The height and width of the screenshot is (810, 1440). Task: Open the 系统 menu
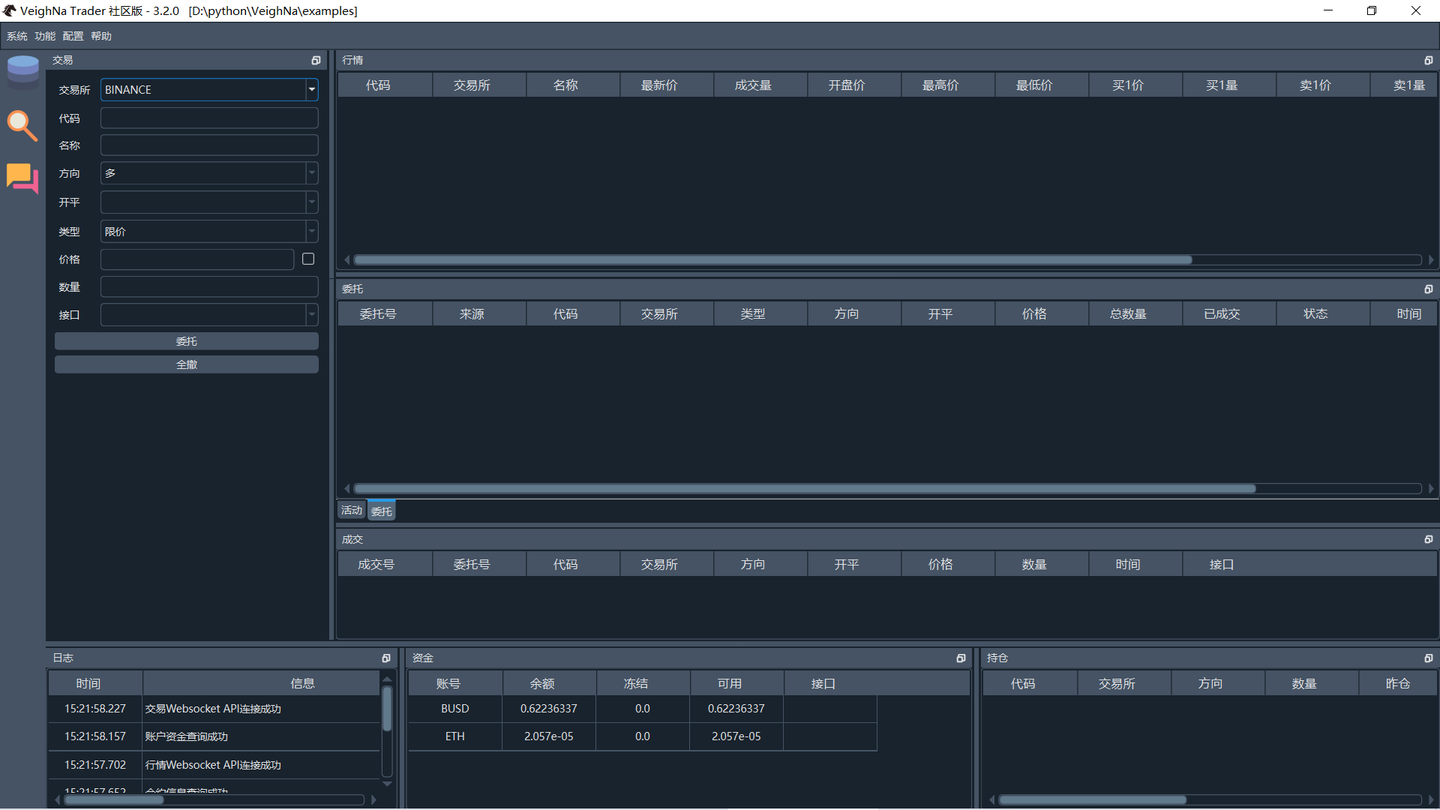point(17,36)
